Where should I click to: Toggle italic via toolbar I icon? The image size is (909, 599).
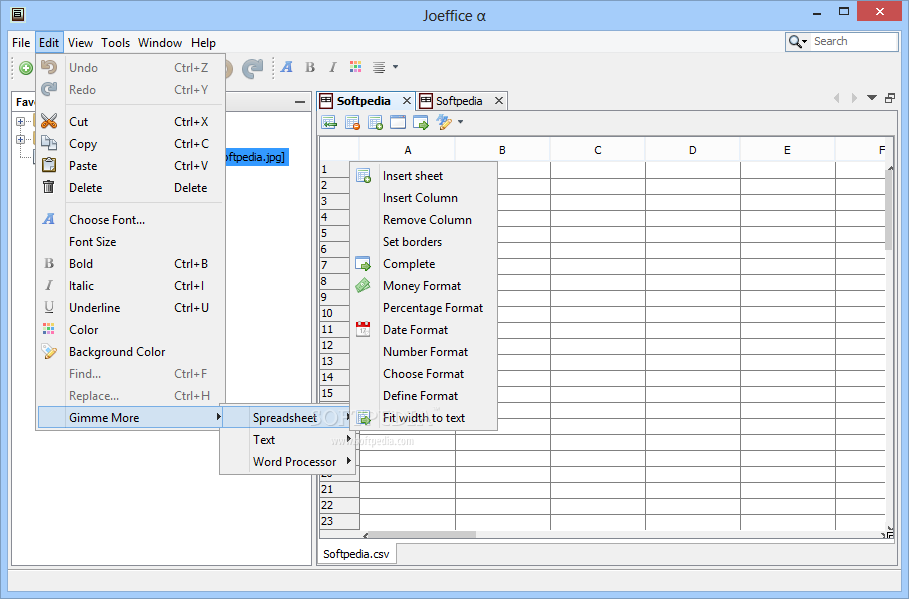pyautogui.click(x=333, y=67)
